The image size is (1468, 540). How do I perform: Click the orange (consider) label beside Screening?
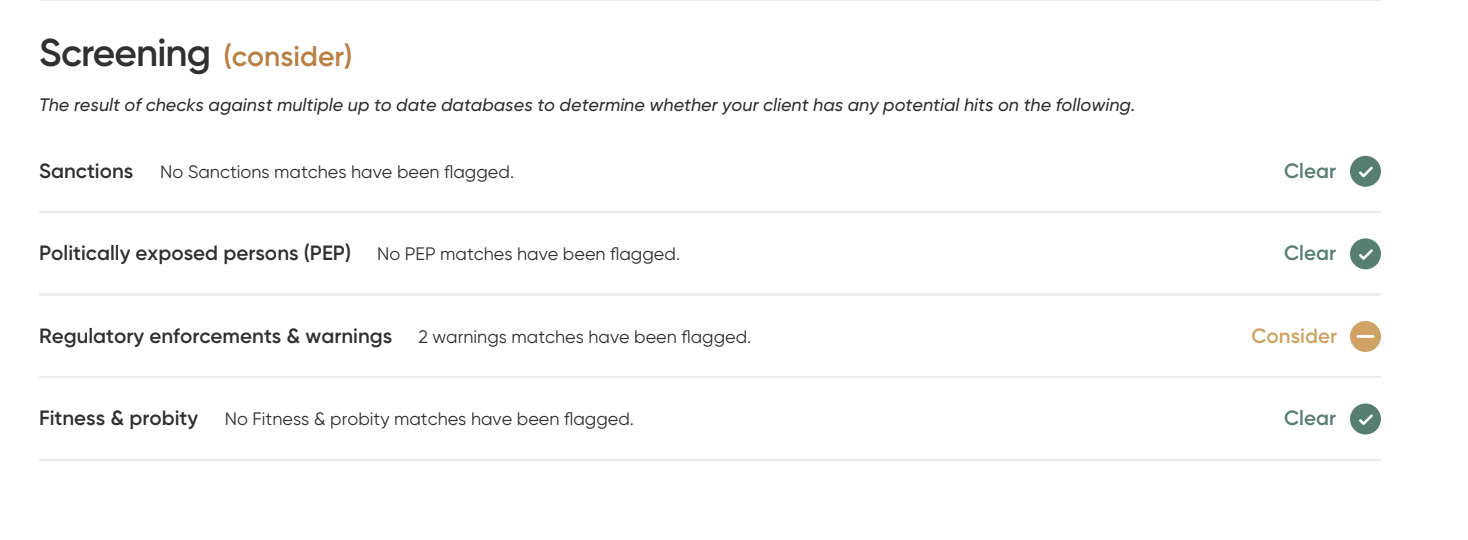tap(288, 57)
